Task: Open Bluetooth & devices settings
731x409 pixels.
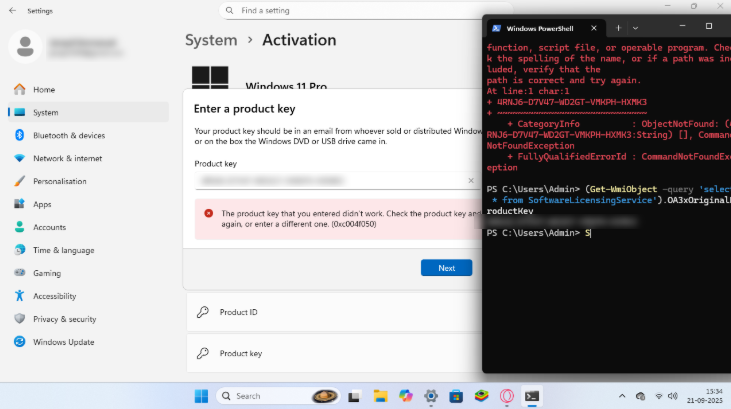Action: (89, 135)
